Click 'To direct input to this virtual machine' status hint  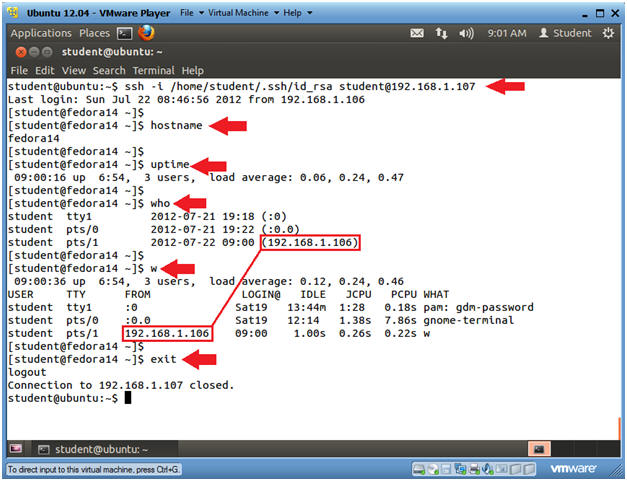pos(94,469)
